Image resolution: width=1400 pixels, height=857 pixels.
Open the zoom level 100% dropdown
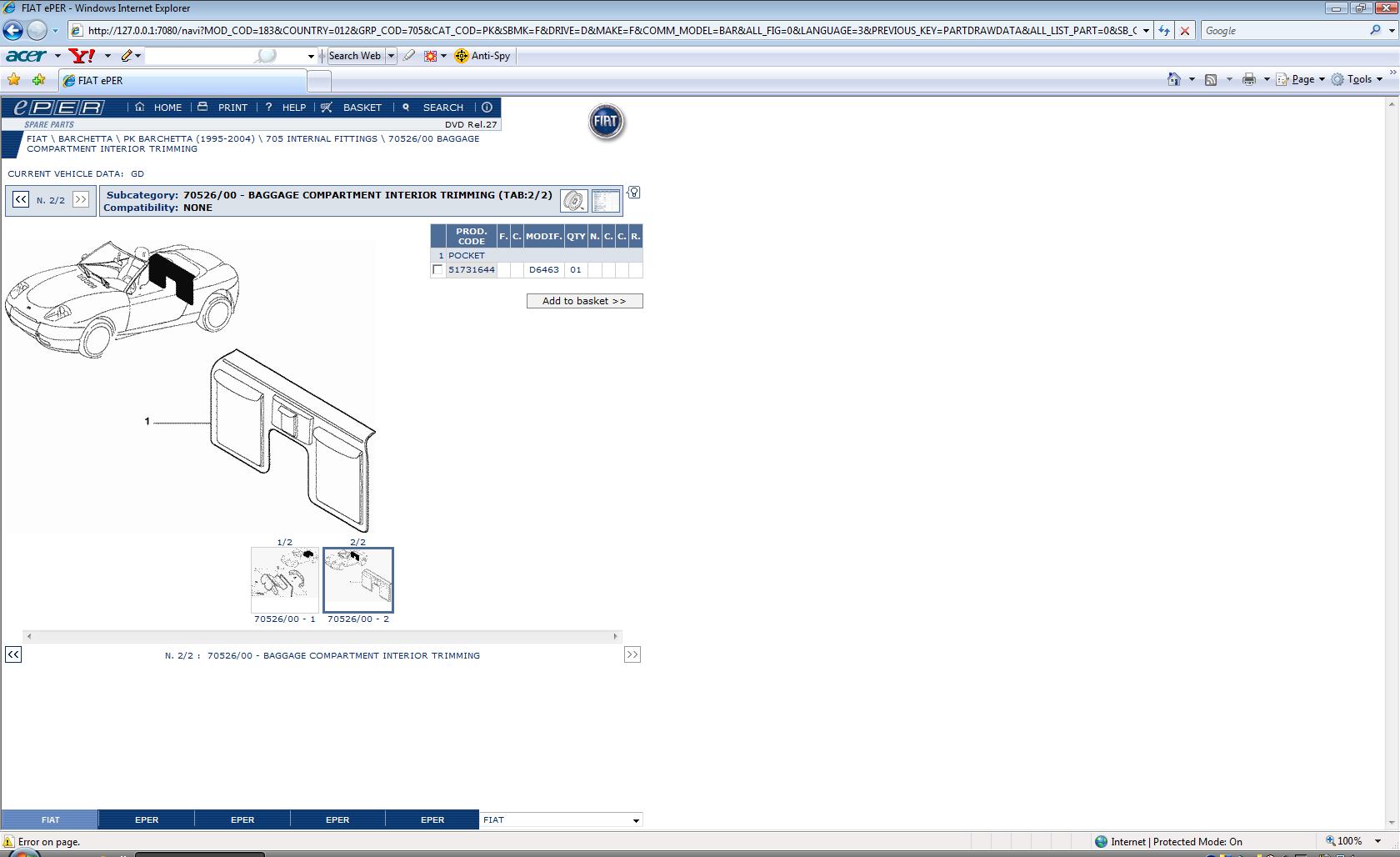click(x=1377, y=841)
